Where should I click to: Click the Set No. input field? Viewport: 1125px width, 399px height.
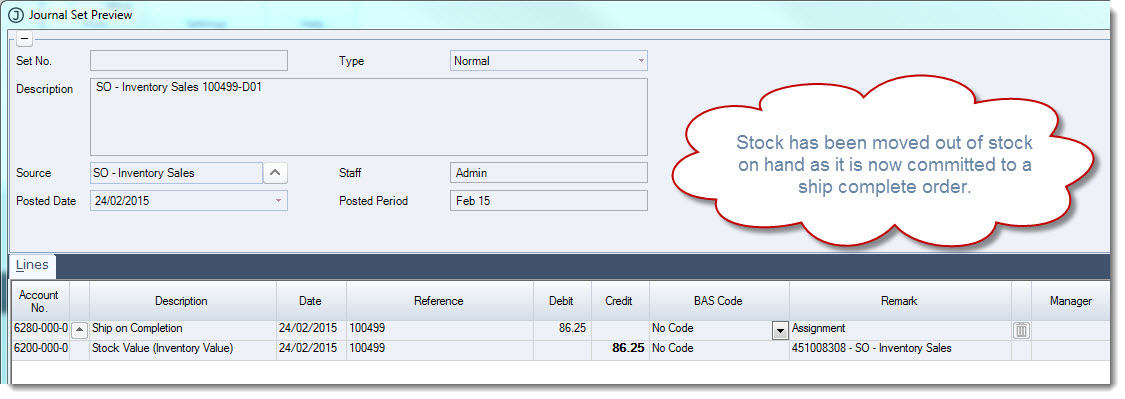189,61
